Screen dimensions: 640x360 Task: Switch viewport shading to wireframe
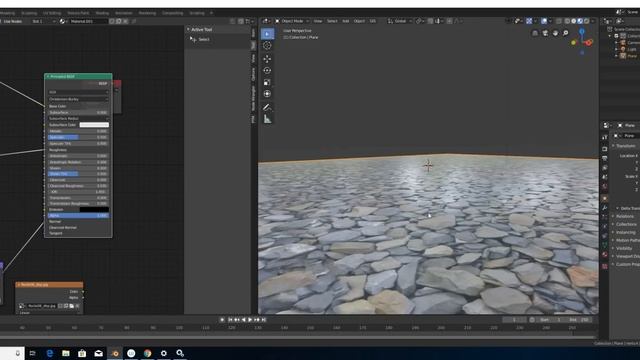point(567,21)
